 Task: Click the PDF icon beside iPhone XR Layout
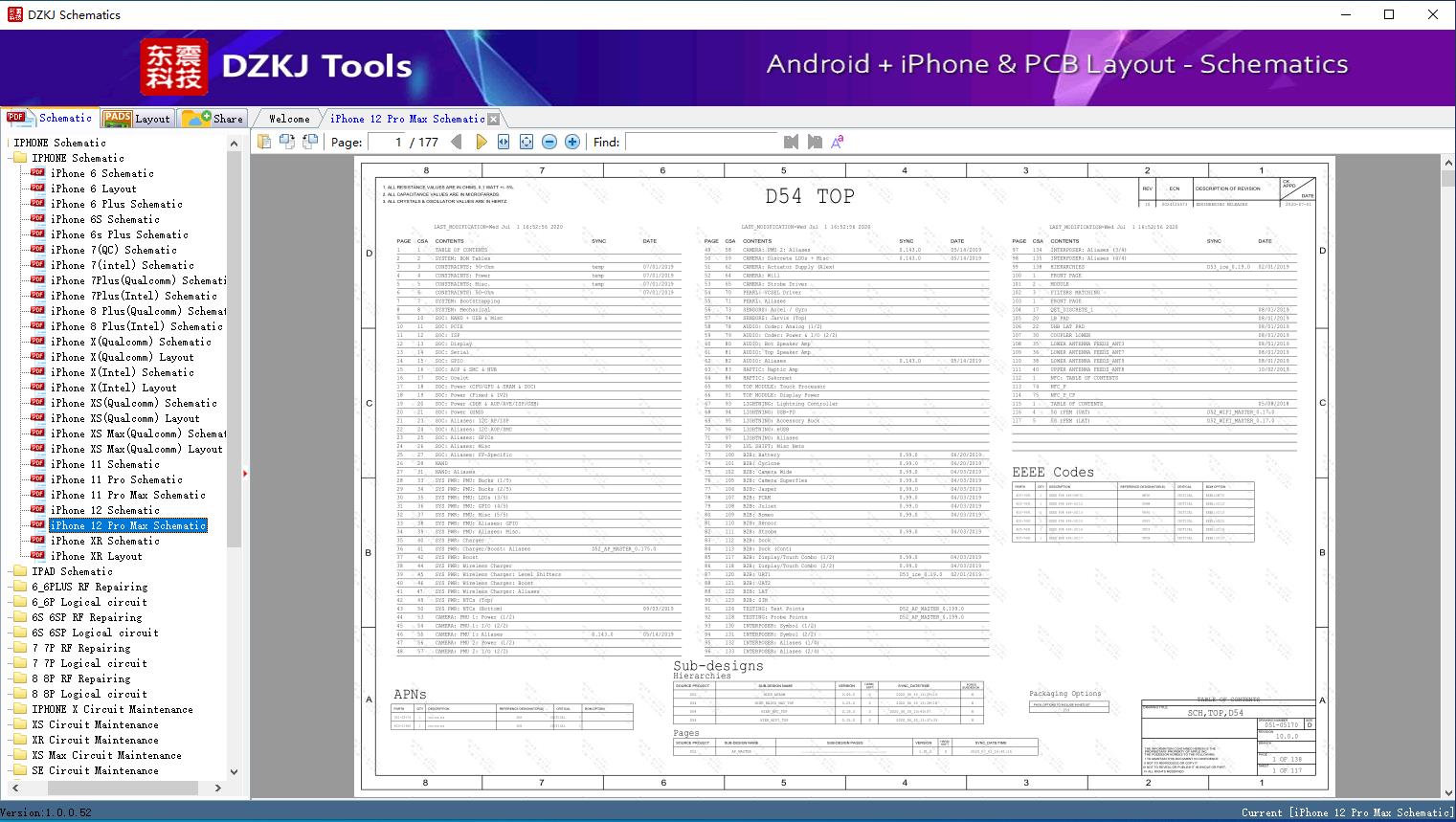pos(37,556)
